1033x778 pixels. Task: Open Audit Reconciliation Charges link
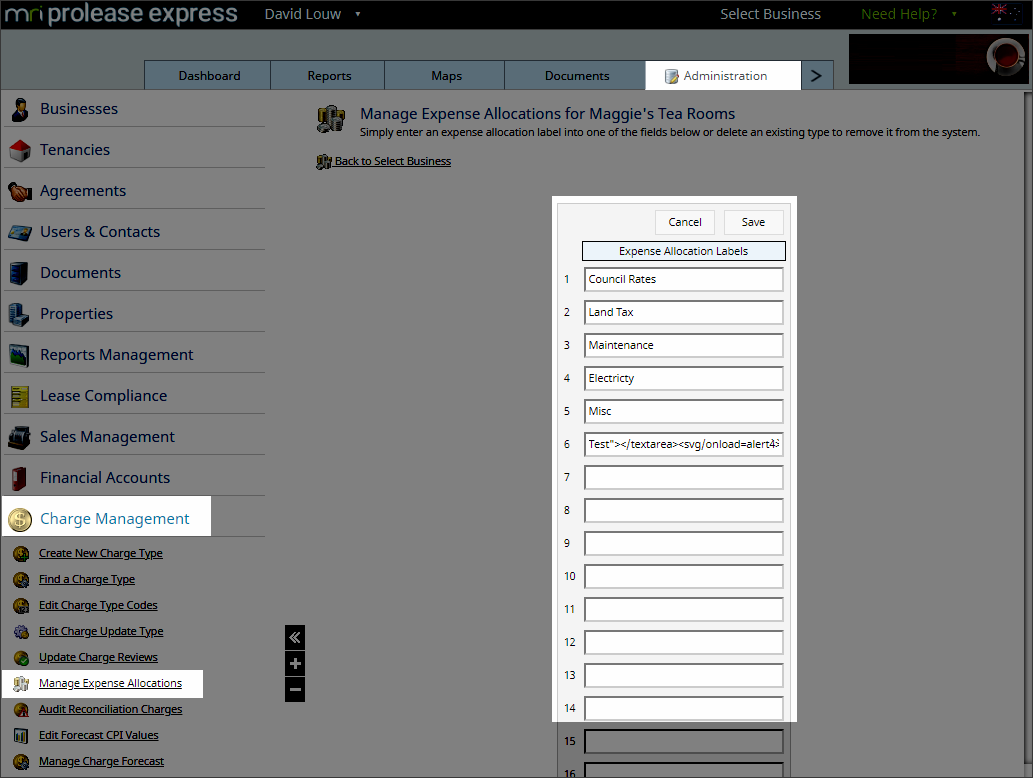(x=111, y=709)
